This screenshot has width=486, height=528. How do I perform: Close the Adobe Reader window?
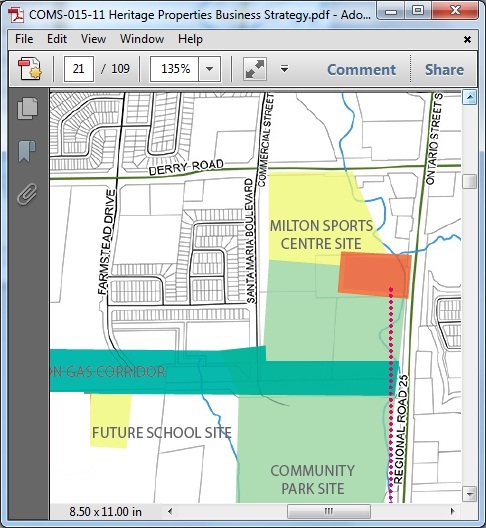[x=455, y=11]
